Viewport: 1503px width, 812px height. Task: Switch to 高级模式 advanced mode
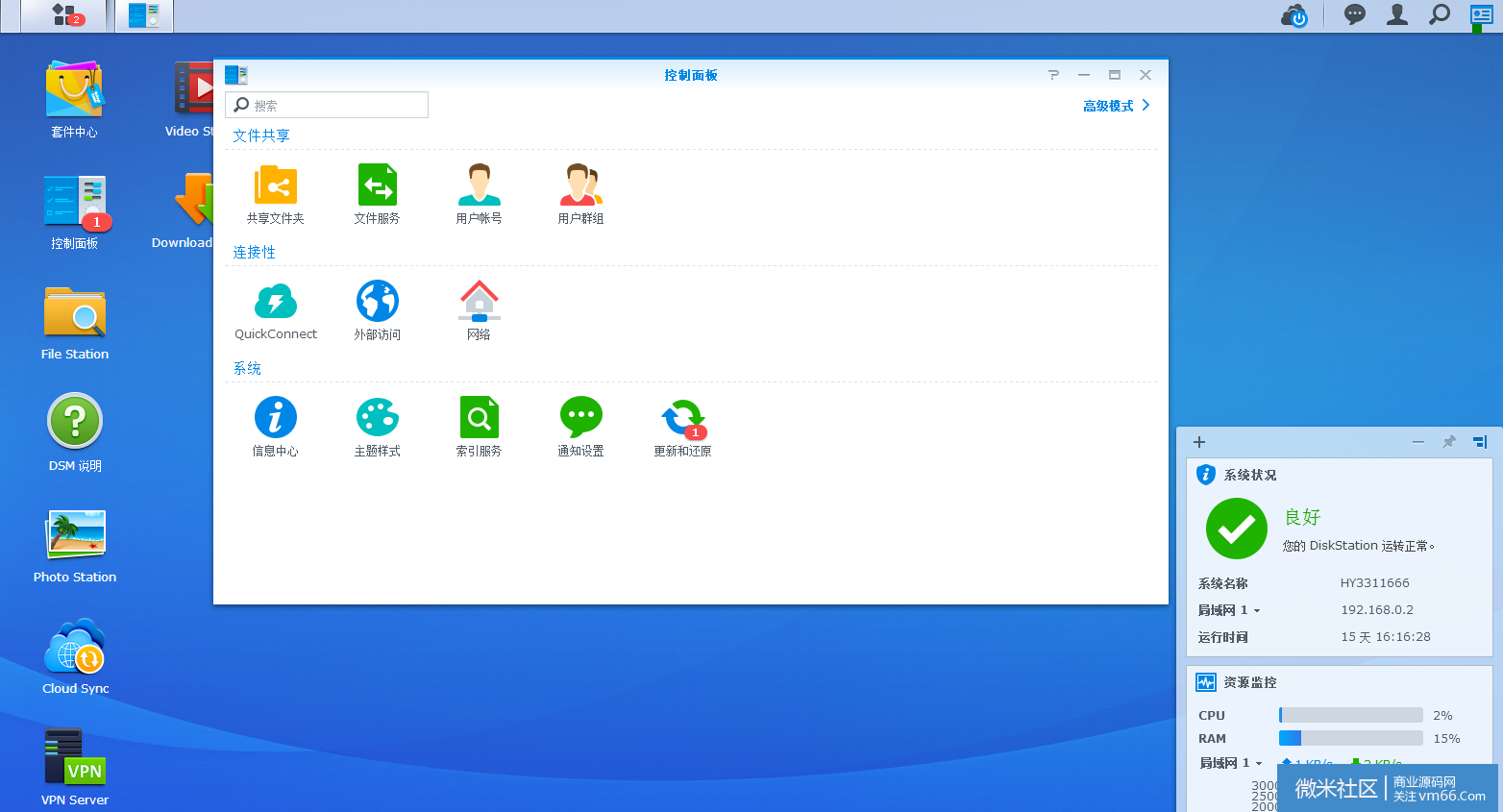tap(1117, 106)
